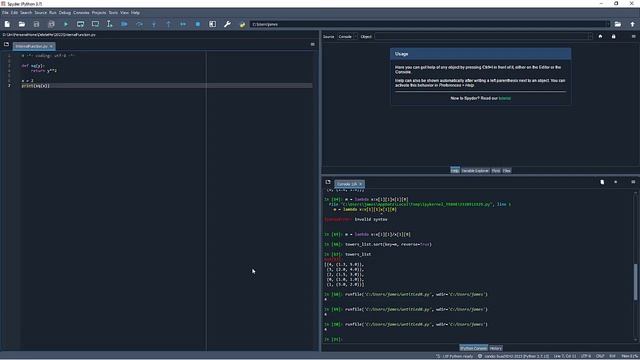Open the Source menu
Viewport: 640px width, 360px height.
pyautogui.click(x=40, y=13)
